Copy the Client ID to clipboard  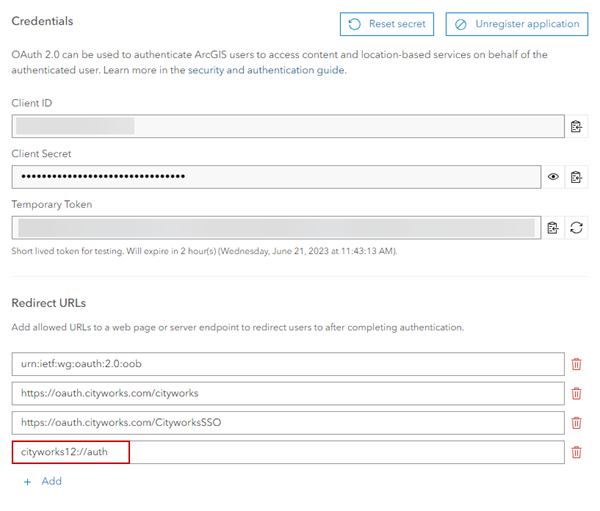click(576, 126)
